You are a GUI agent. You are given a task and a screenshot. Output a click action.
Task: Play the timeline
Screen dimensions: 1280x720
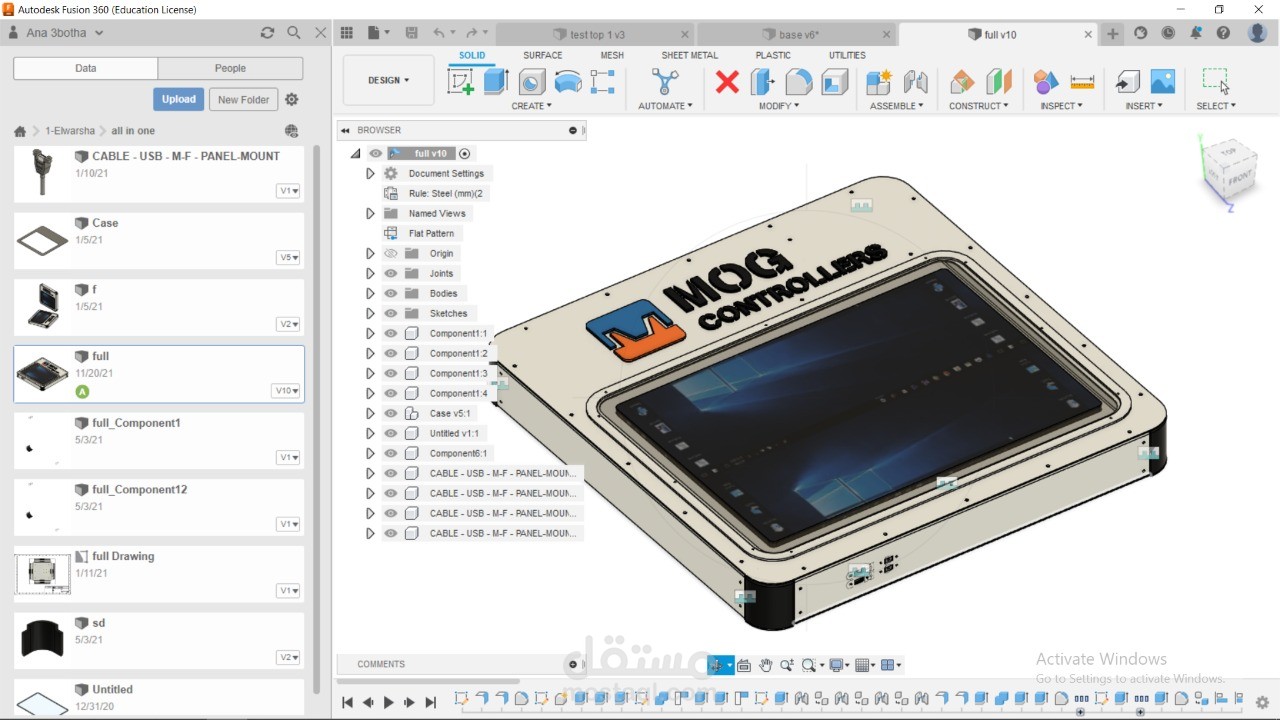pos(389,703)
